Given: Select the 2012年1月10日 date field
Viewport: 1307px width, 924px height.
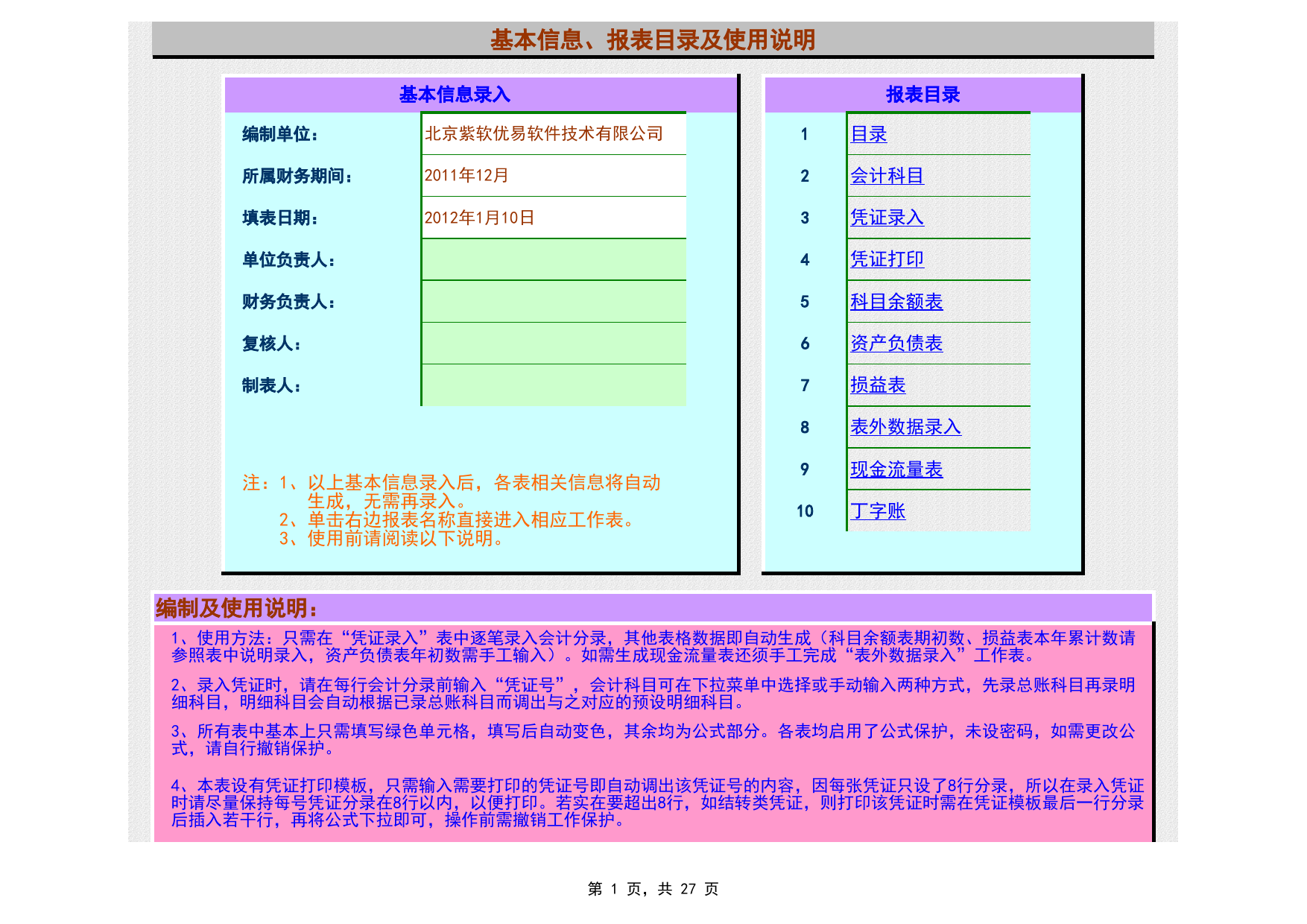Looking at the screenshot, I should (554, 218).
